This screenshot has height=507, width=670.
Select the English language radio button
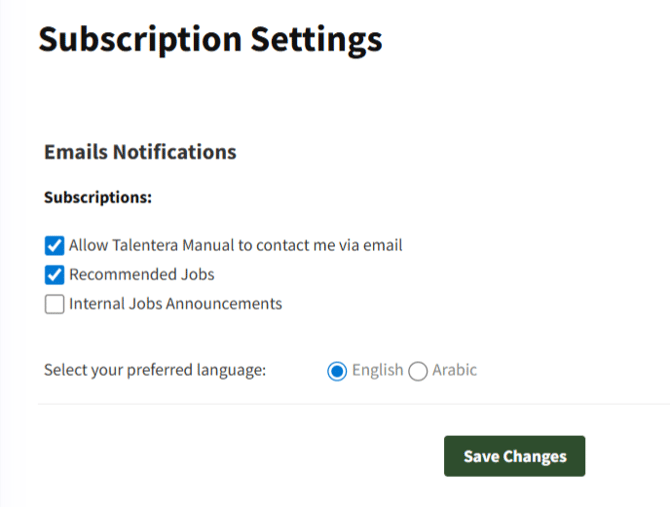[337, 371]
